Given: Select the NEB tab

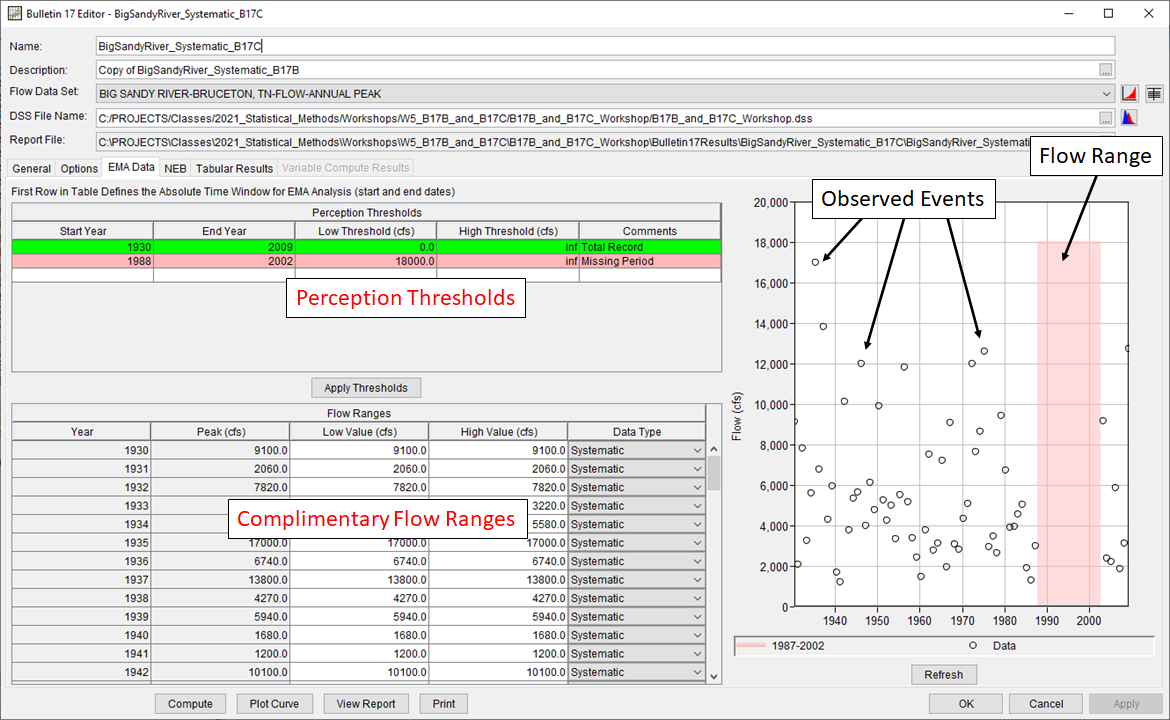Looking at the screenshot, I should coord(175,167).
